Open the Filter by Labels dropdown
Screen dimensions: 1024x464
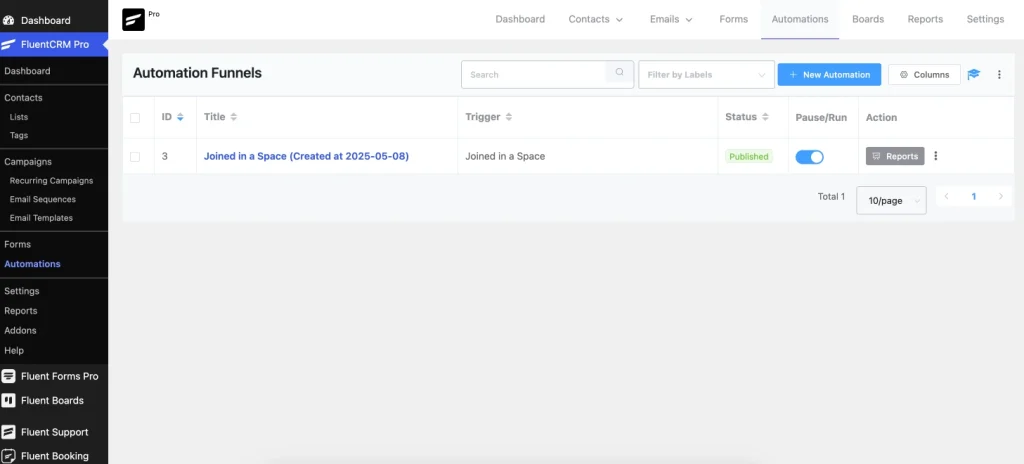click(x=707, y=75)
